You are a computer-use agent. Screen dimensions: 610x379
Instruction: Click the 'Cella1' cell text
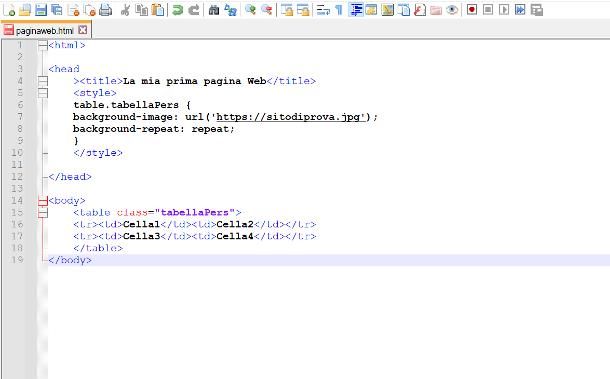142,225
